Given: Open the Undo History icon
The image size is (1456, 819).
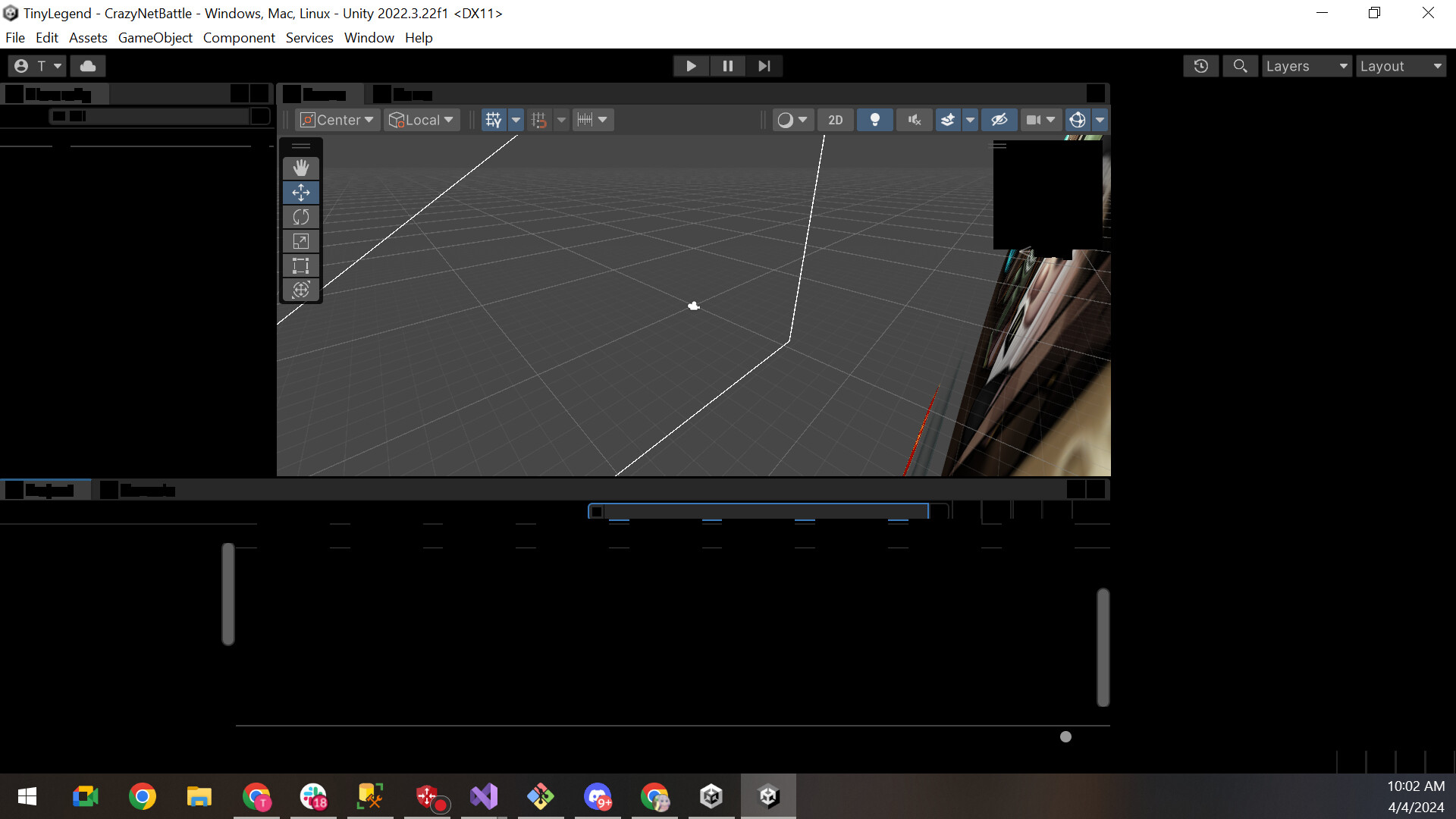Looking at the screenshot, I should (x=1201, y=66).
